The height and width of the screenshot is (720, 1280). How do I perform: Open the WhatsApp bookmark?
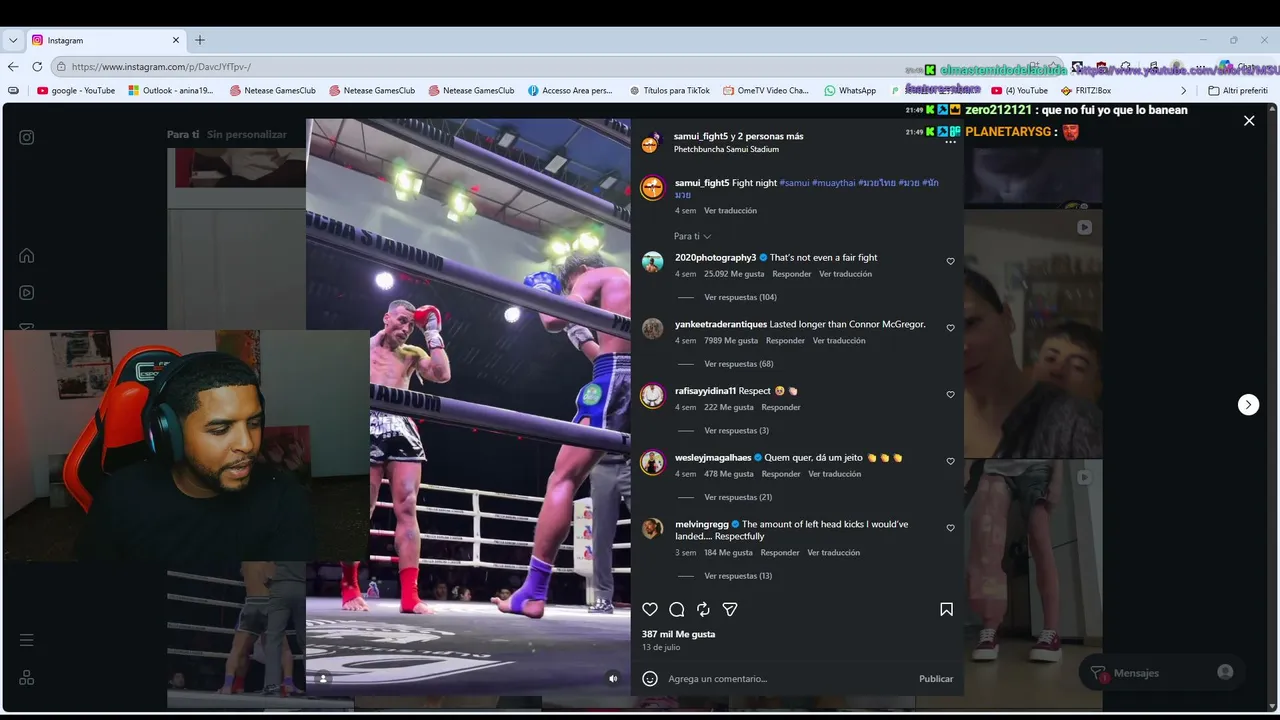850,90
